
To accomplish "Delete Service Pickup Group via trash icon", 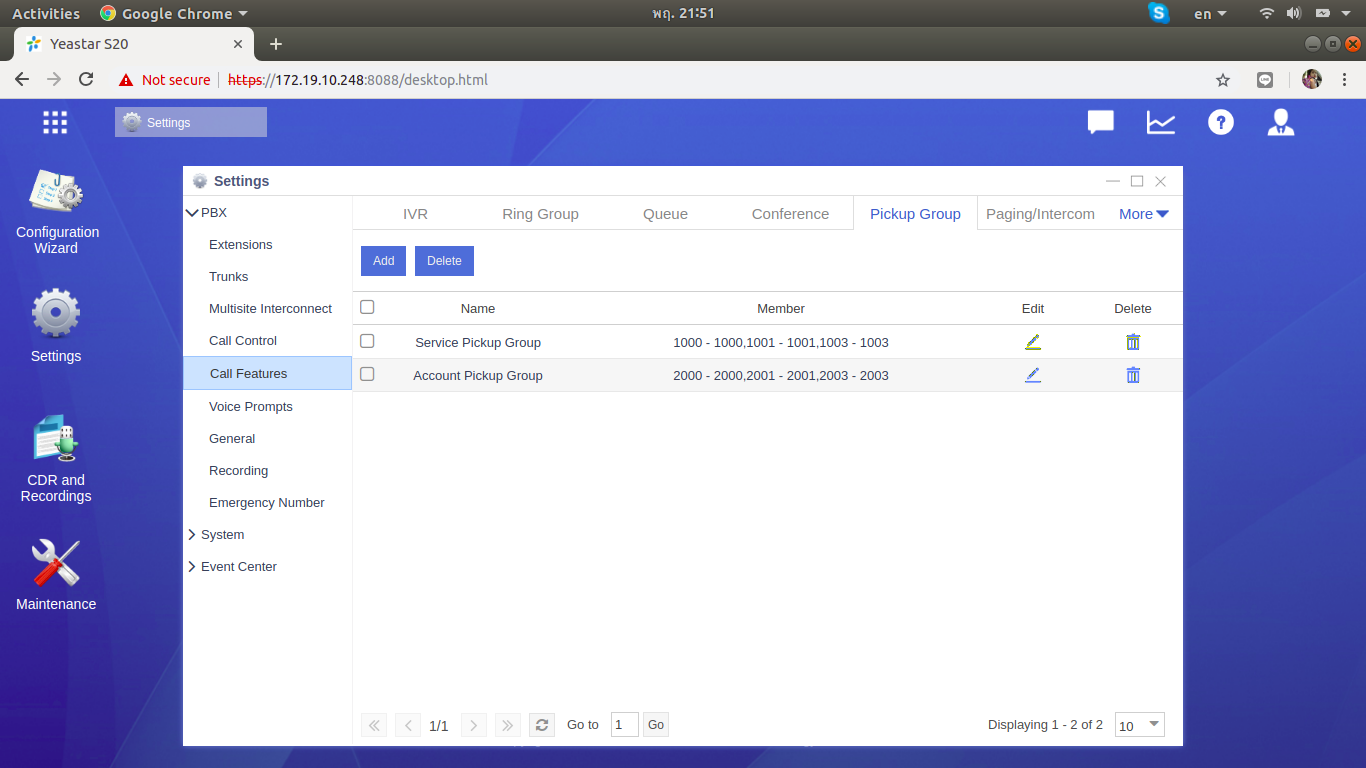I will coord(1133,342).
